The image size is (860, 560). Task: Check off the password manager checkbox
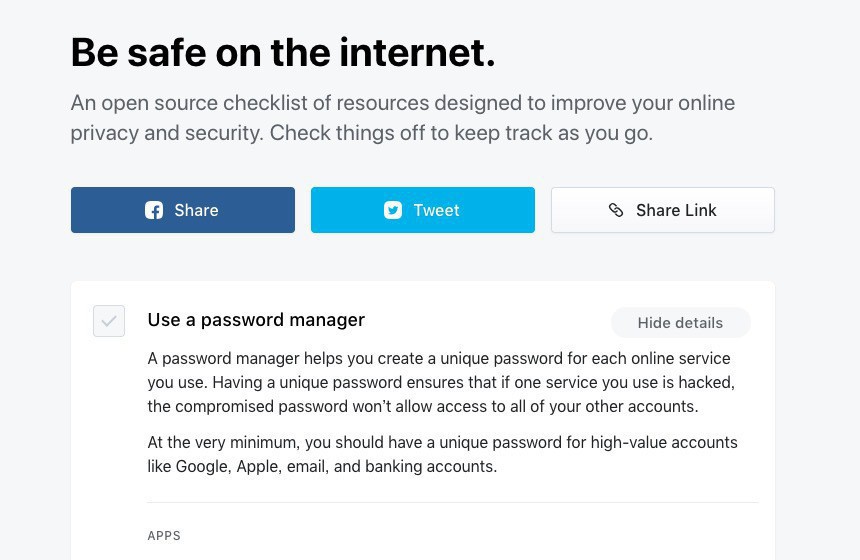click(x=109, y=321)
